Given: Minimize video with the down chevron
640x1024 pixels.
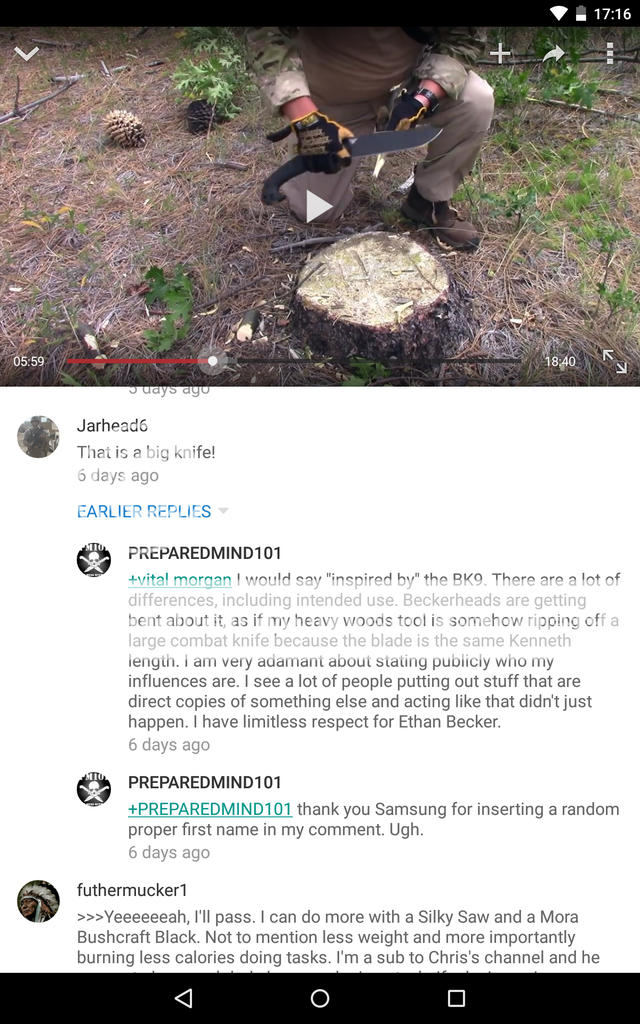Looking at the screenshot, I should 27,54.
